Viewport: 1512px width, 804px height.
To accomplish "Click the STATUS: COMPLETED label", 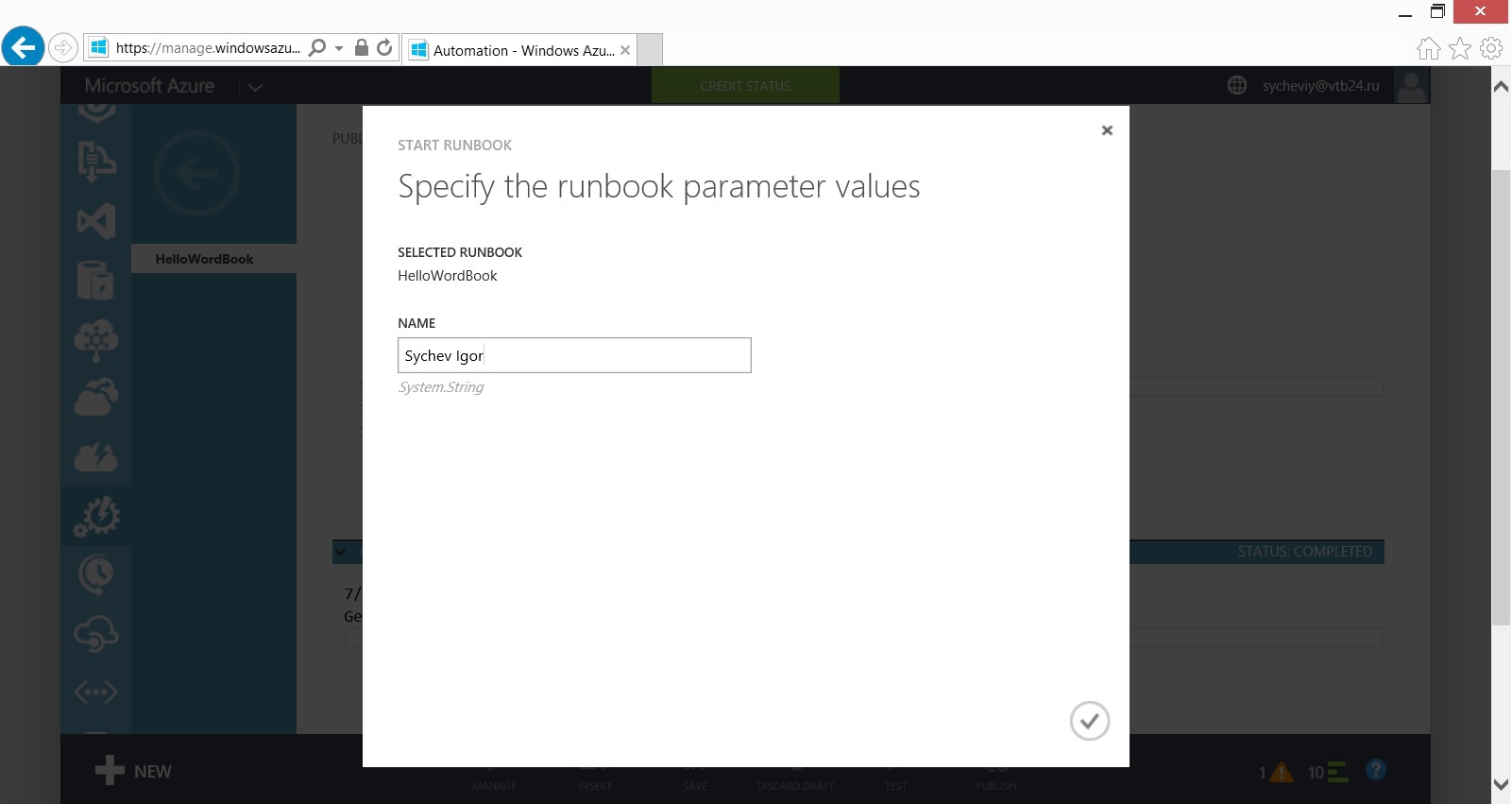I will click(x=1305, y=552).
